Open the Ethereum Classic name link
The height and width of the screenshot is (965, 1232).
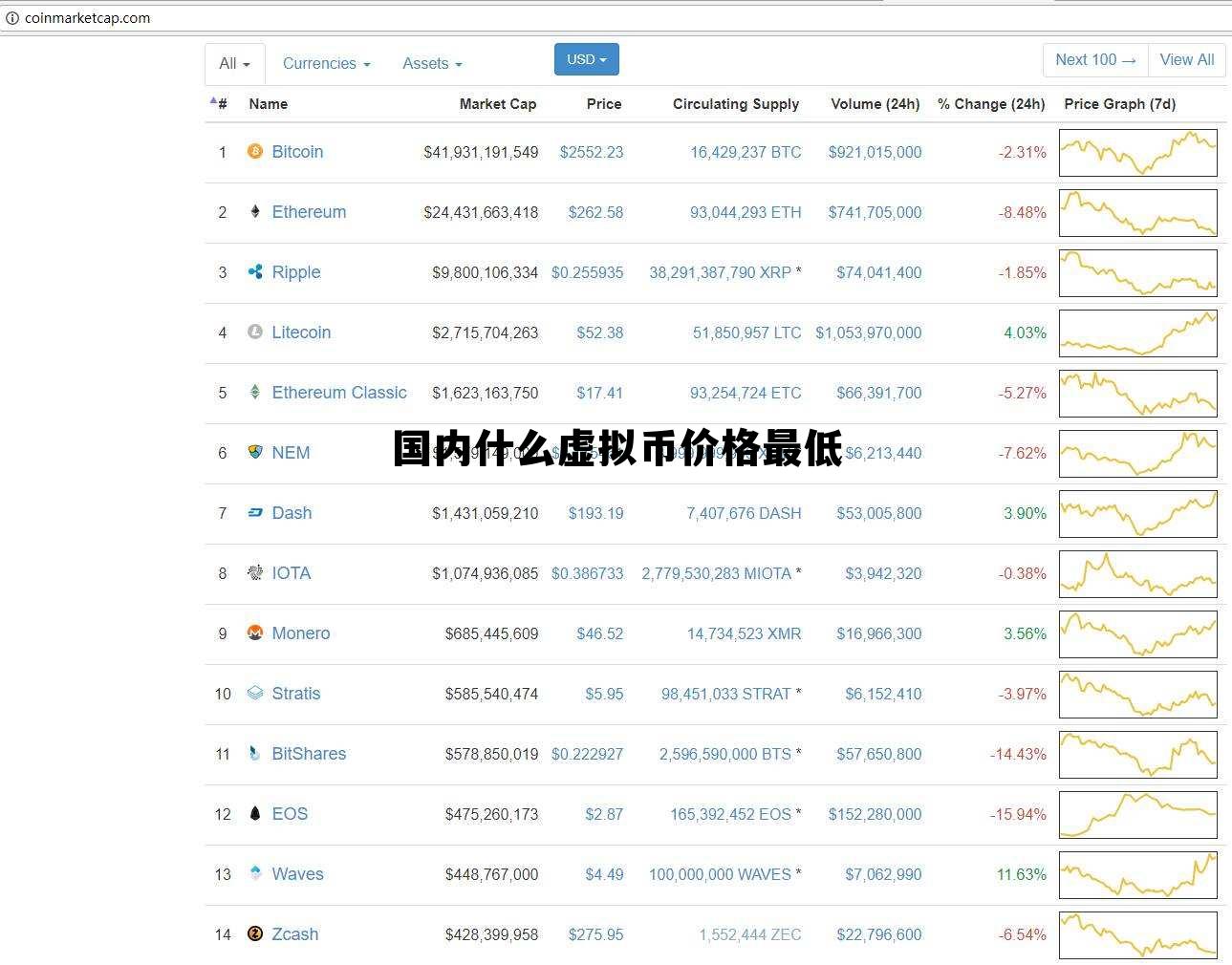click(339, 392)
